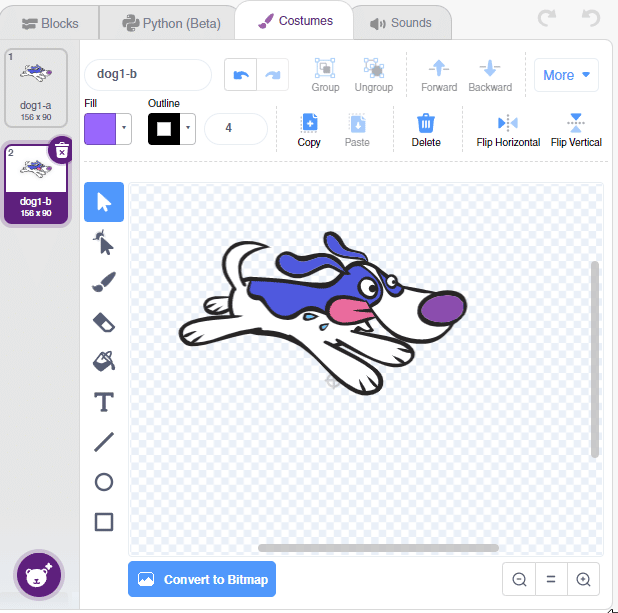Expand the Fill color dropdown arrow
The image size is (618, 613).
click(x=124, y=128)
